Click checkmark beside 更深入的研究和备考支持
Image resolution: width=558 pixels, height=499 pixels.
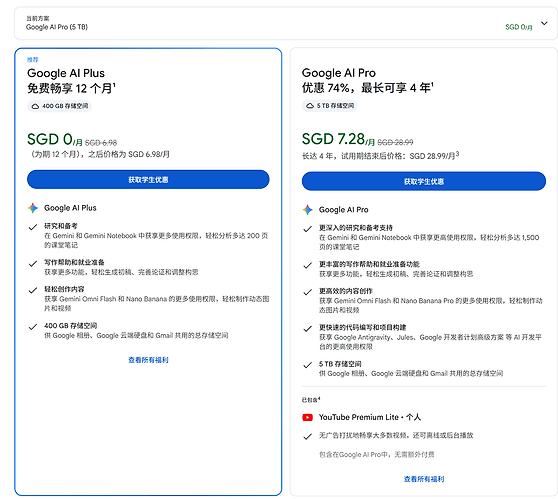coord(307,229)
